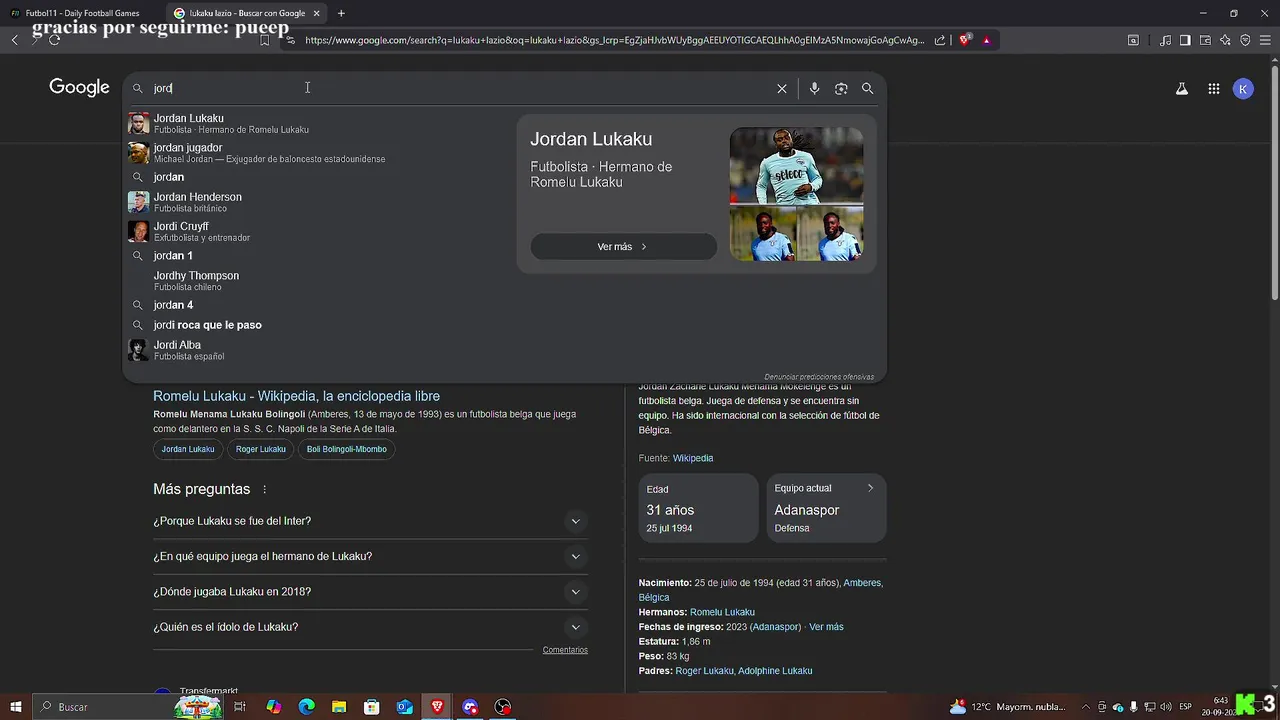Report offensive predictions link

click(819, 377)
